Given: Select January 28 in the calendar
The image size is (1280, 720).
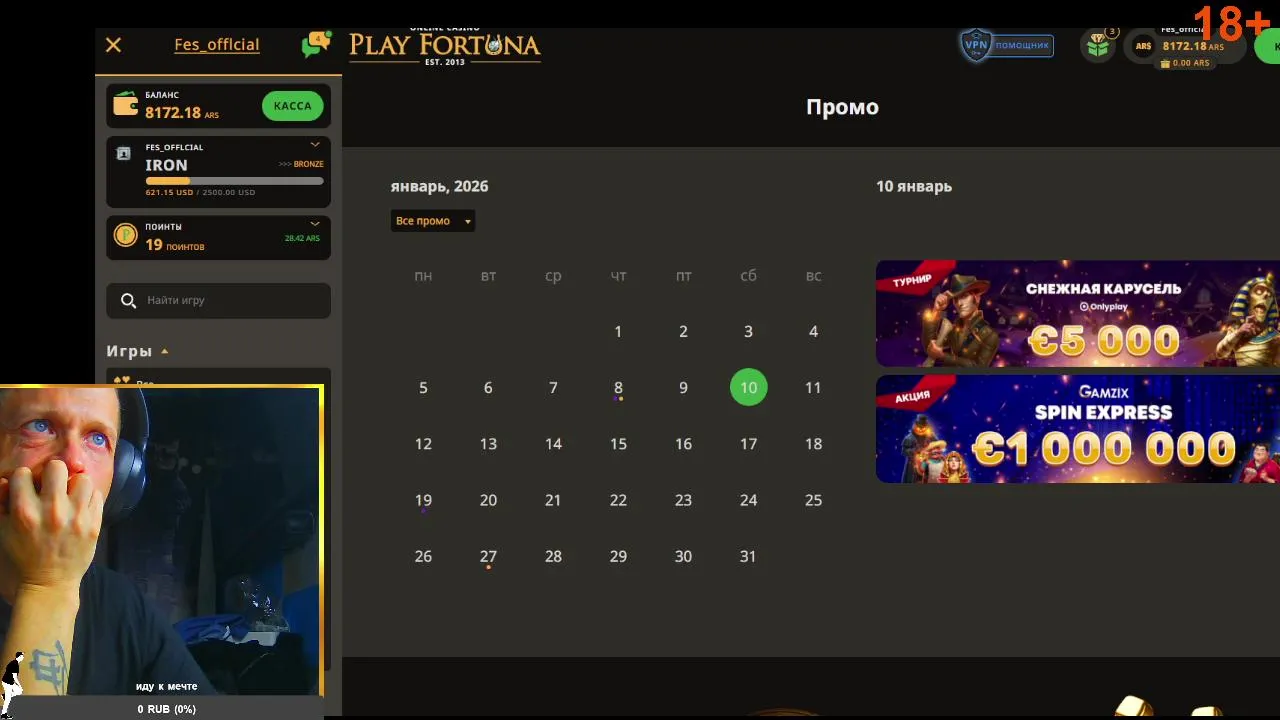Looking at the screenshot, I should 553,556.
